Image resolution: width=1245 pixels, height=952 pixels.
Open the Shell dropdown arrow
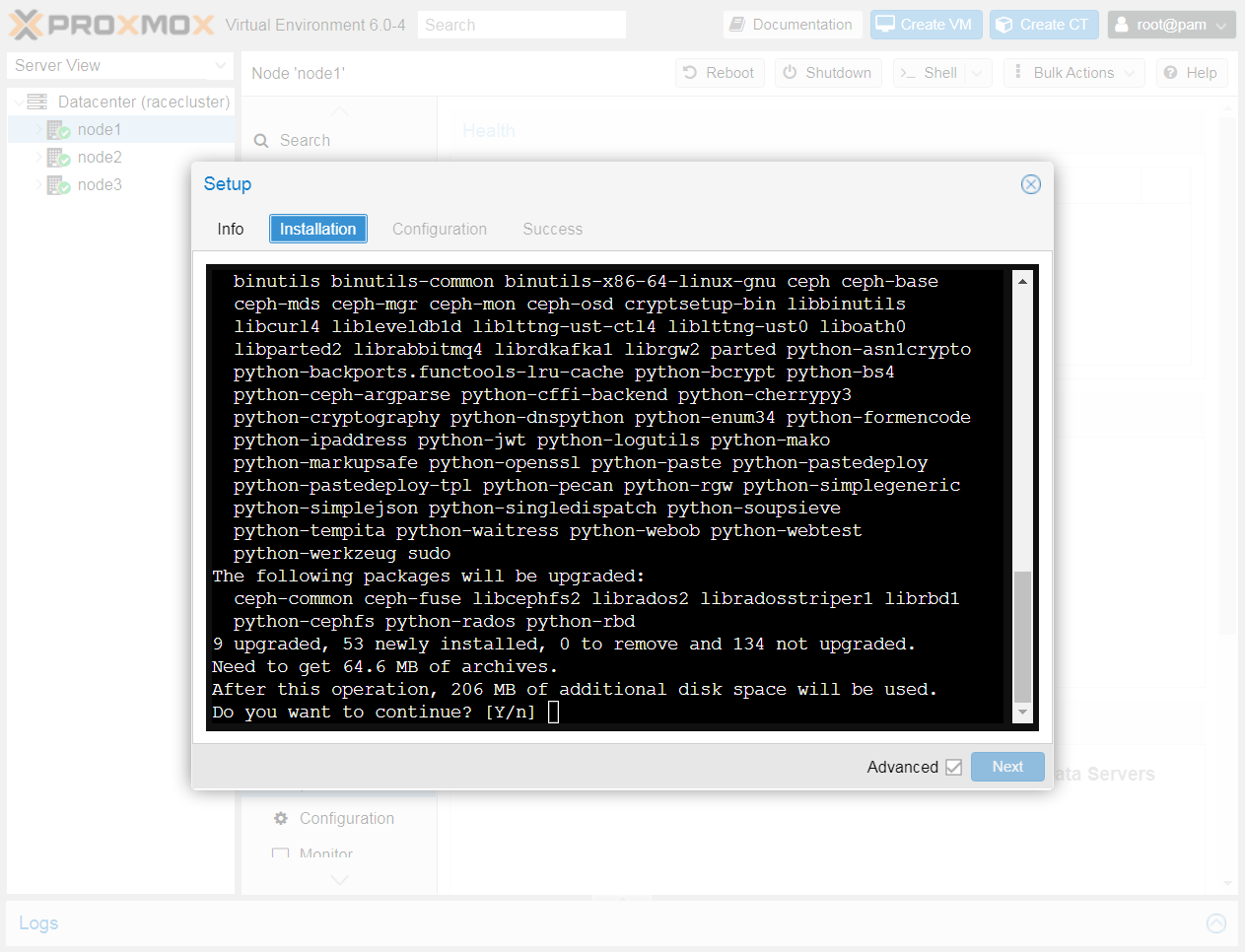pos(978,73)
